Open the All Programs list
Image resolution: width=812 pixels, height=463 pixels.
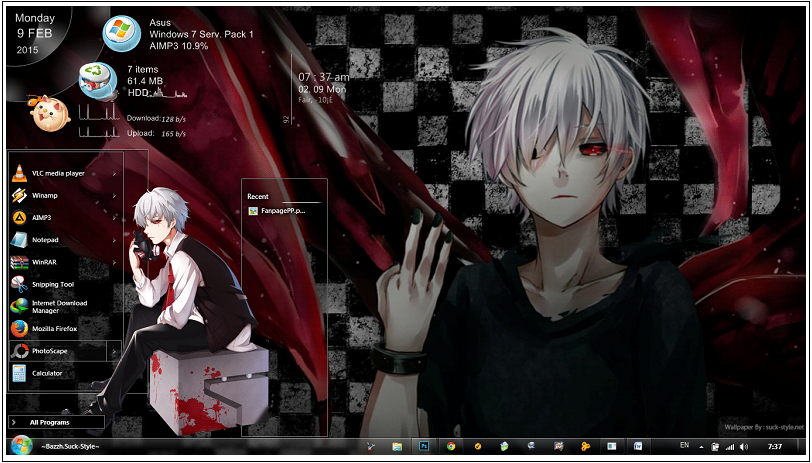click(56, 422)
